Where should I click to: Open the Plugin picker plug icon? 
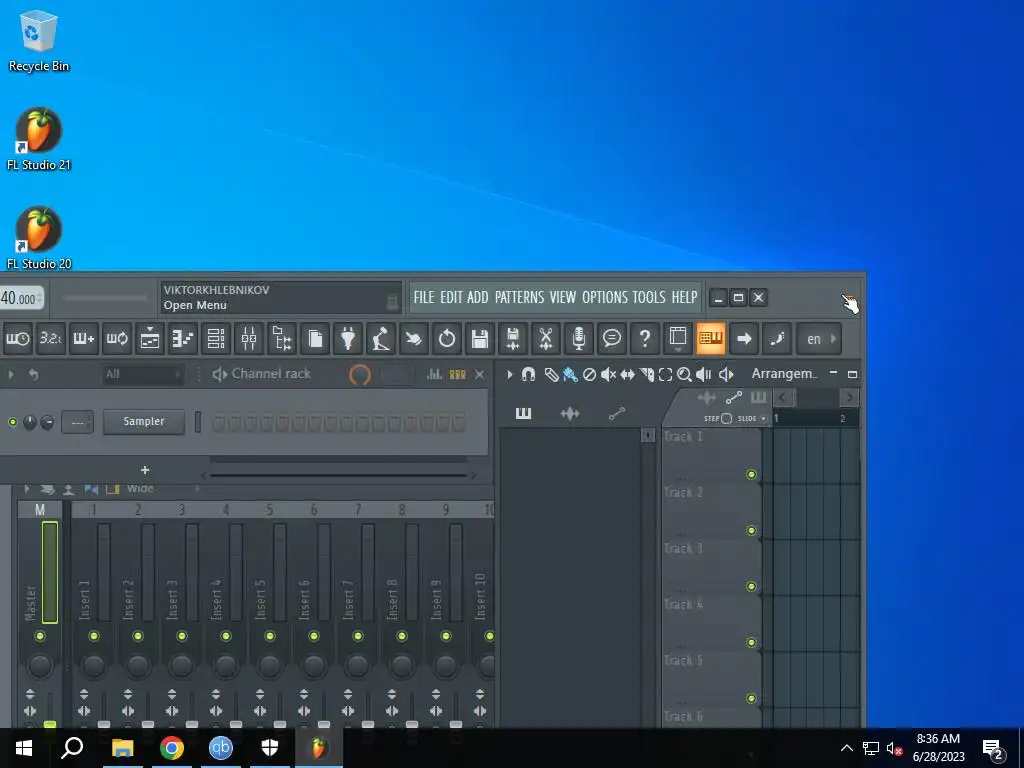(x=348, y=338)
